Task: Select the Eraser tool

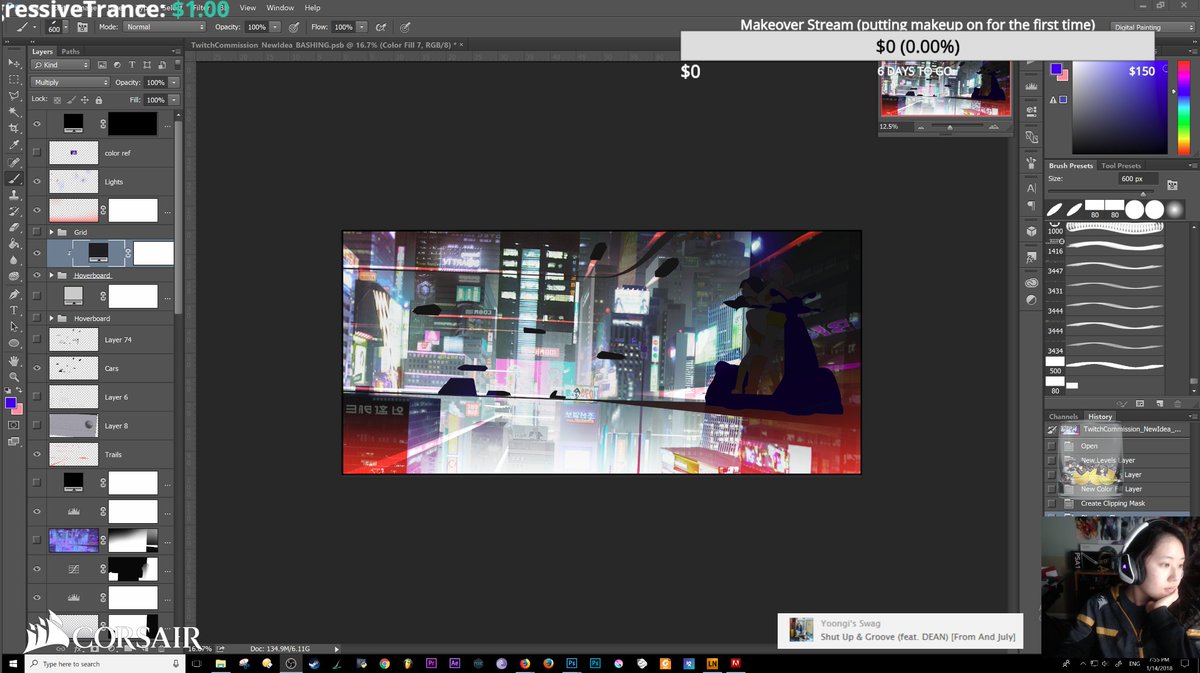Action: (x=14, y=228)
